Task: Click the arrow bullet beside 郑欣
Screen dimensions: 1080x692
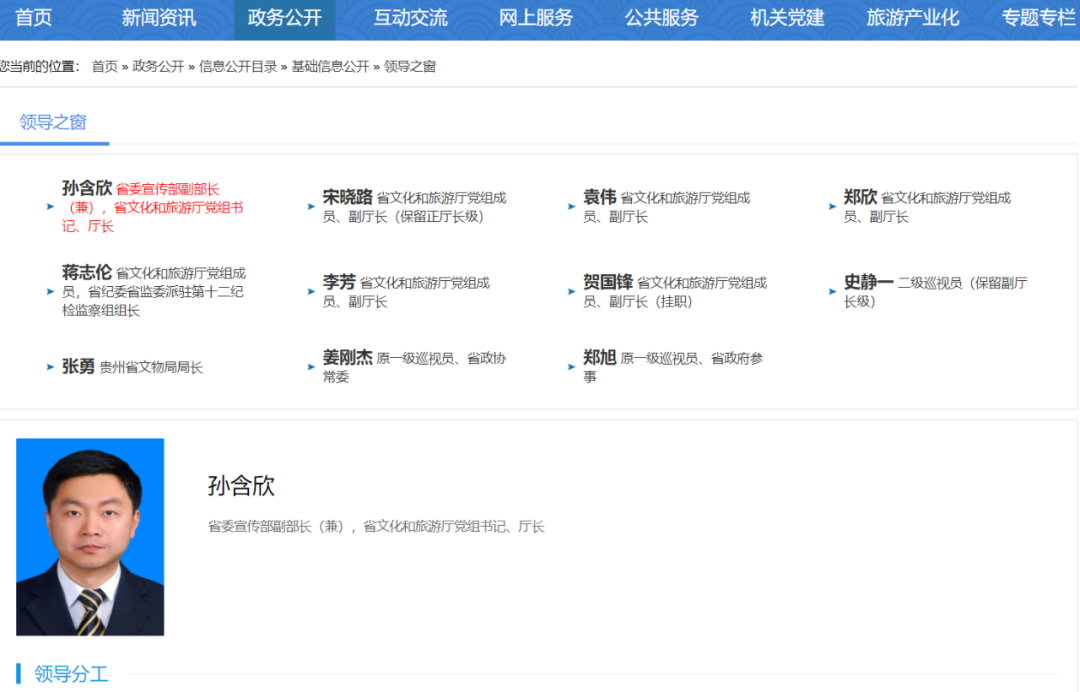Action: point(833,207)
